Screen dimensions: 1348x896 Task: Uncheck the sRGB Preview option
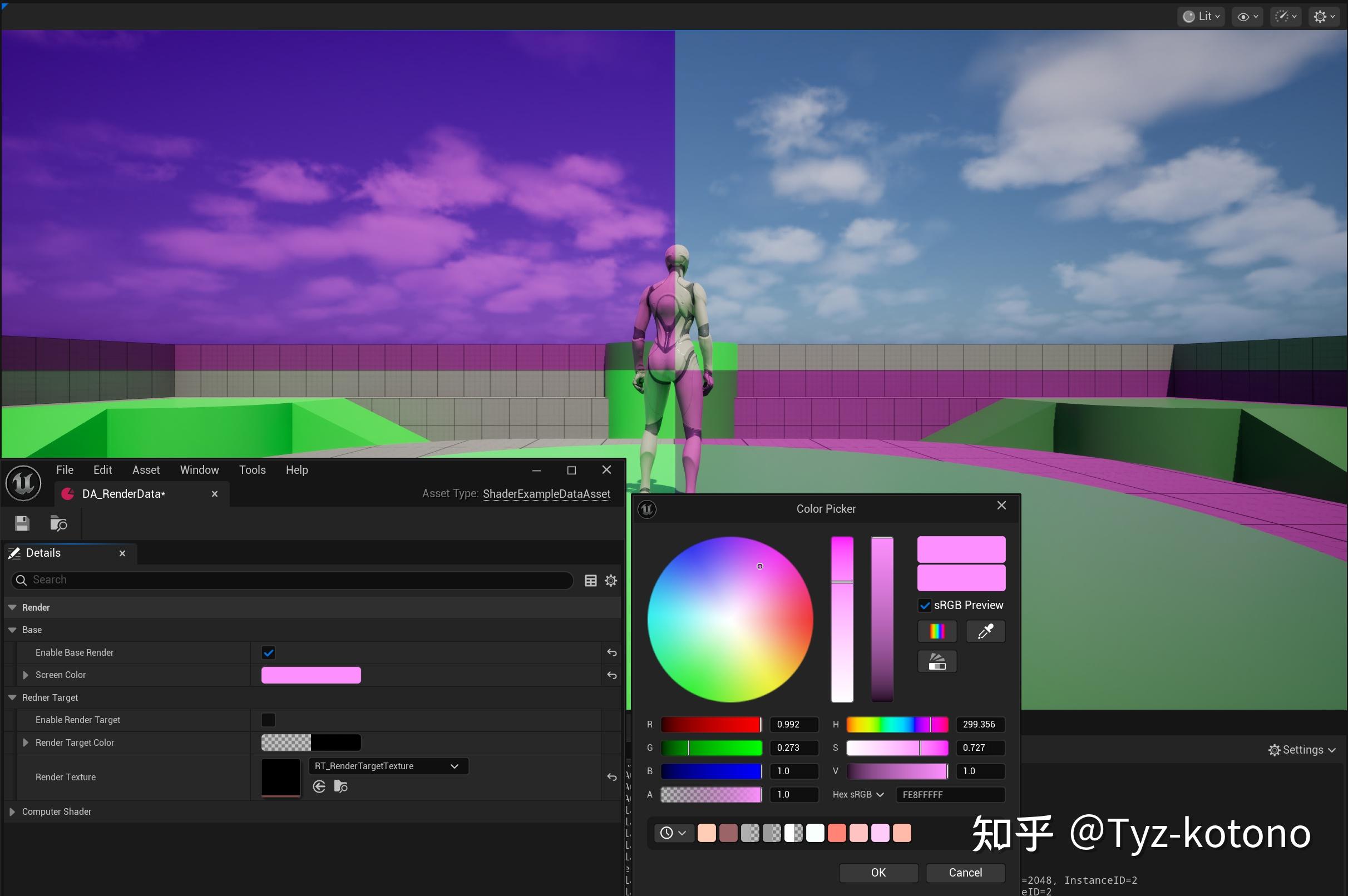[x=925, y=605]
